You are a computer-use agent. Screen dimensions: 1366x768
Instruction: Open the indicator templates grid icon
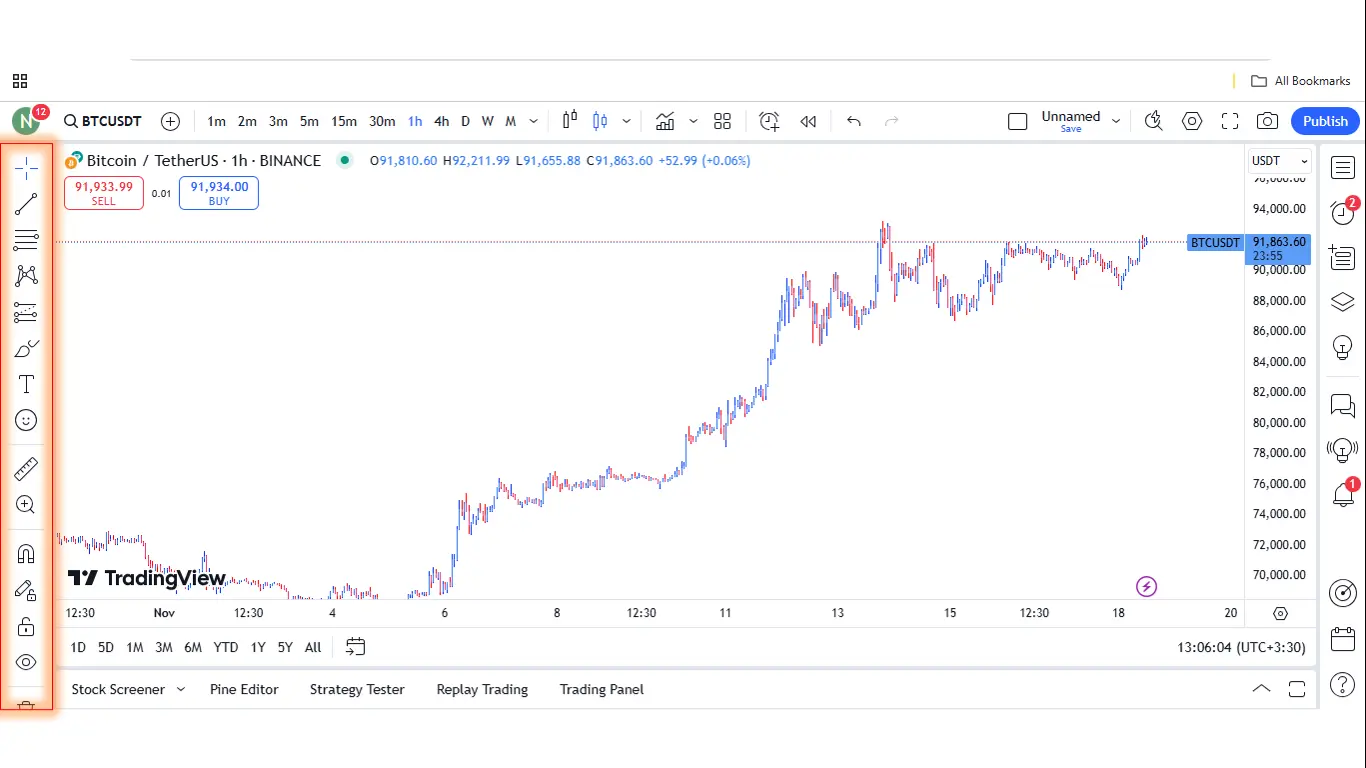coord(723,121)
